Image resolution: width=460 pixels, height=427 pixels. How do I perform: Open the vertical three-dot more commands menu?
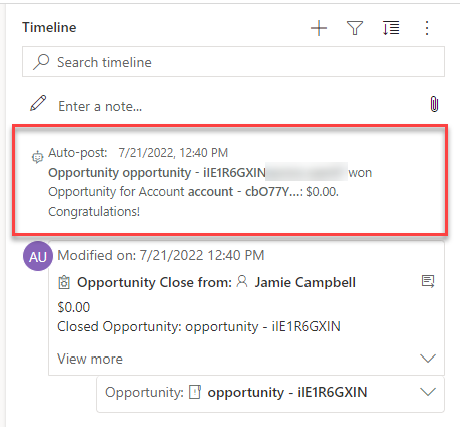(x=427, y=28)
